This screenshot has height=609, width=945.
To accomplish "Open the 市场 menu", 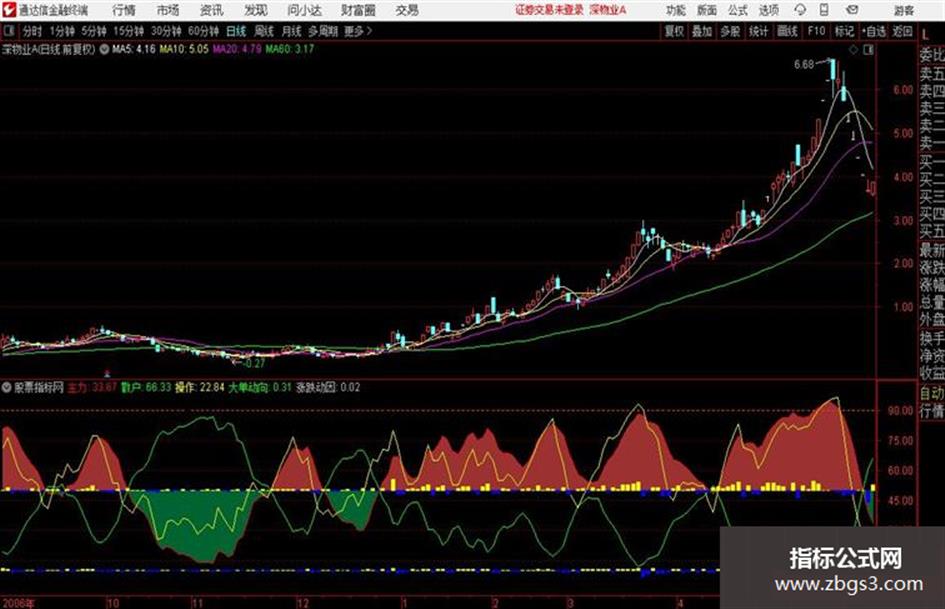I will click(168, 10).
